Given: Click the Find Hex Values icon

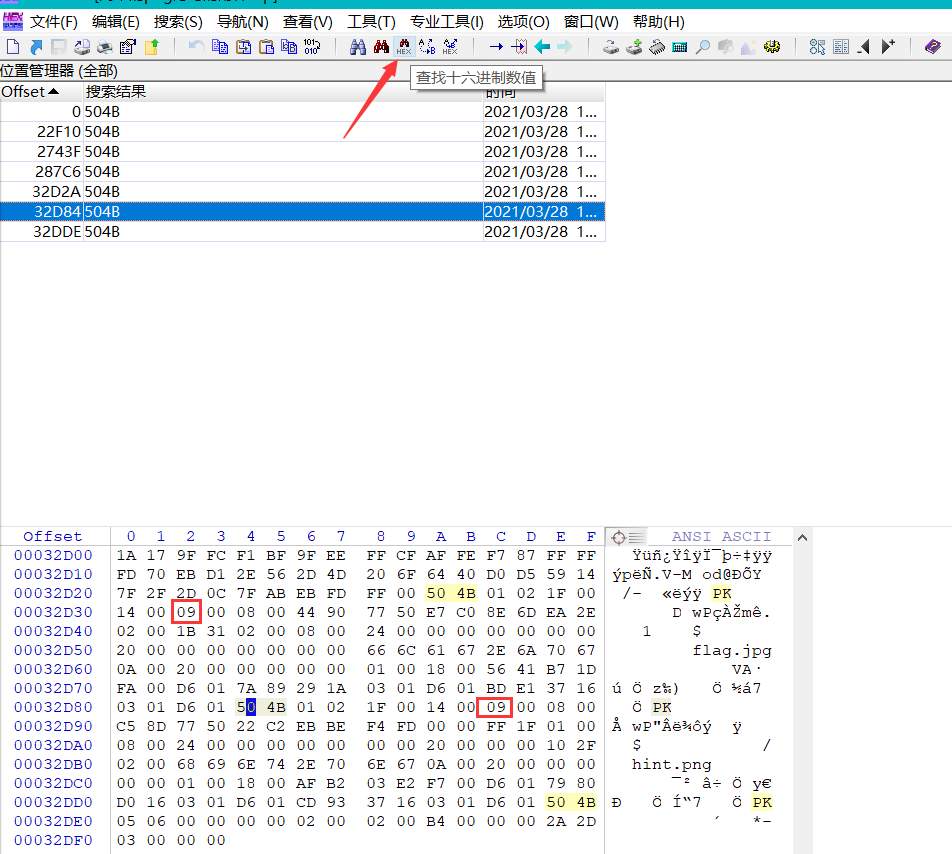Looking at the screenshot, I should pos(404,47).
